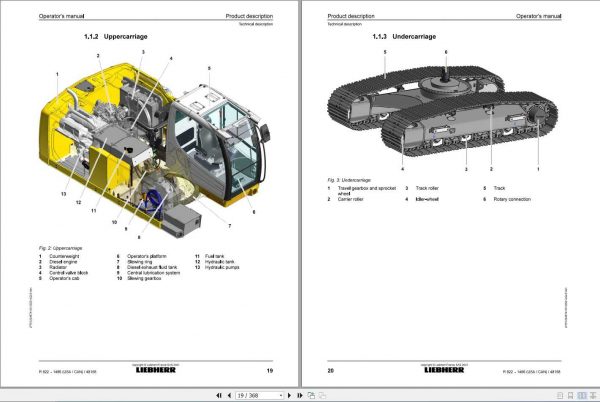The image size is (600, 402).
Task: Select two-page side-by-side view
Action: 582,395
